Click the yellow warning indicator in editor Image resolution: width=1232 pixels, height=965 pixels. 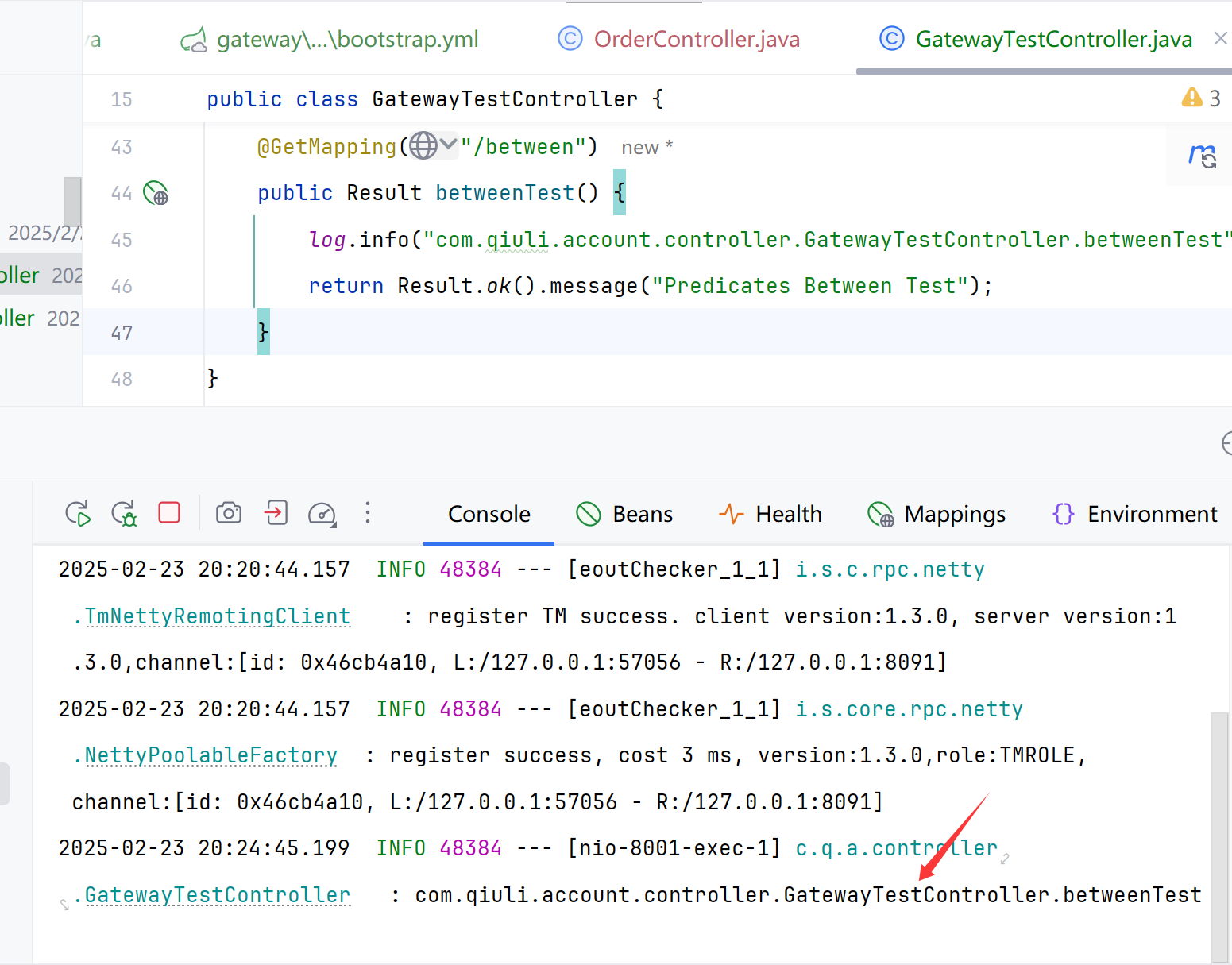point(1192,98)
